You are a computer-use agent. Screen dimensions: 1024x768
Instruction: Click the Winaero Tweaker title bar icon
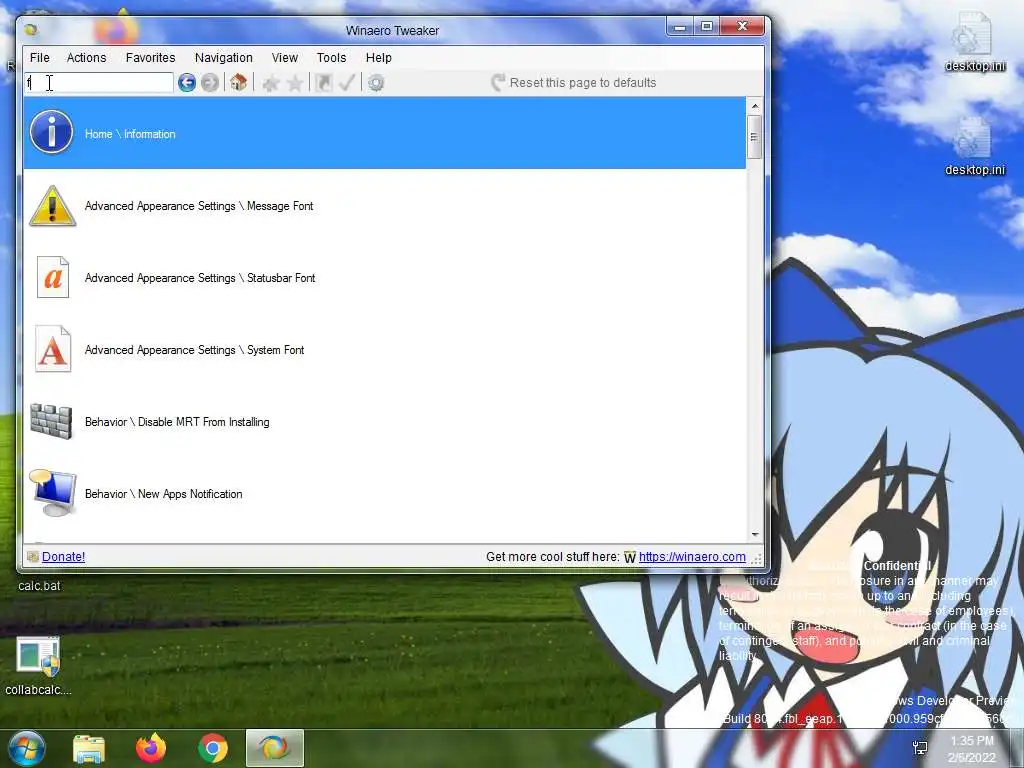coord(31,29)
